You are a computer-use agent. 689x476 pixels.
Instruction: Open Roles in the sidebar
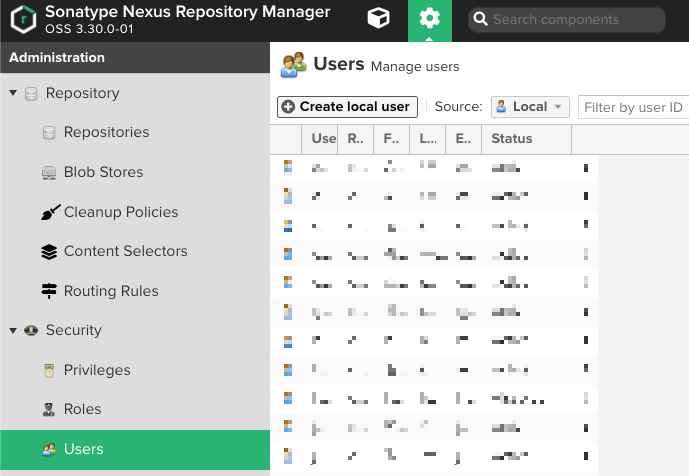click(x=83, y=409)
